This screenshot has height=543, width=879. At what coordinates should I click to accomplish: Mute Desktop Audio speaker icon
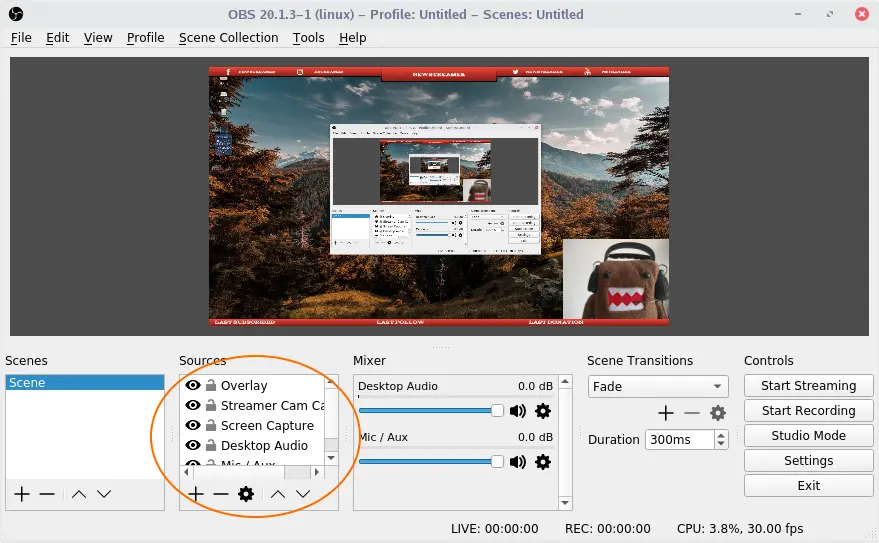tap(517, 411)
